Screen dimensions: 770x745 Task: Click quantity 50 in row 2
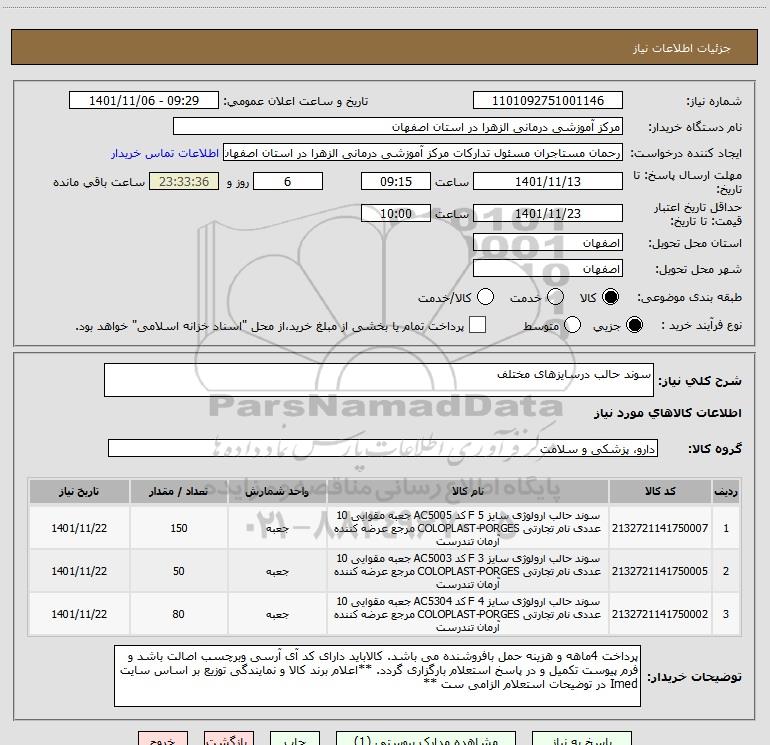tap(179, 571)
